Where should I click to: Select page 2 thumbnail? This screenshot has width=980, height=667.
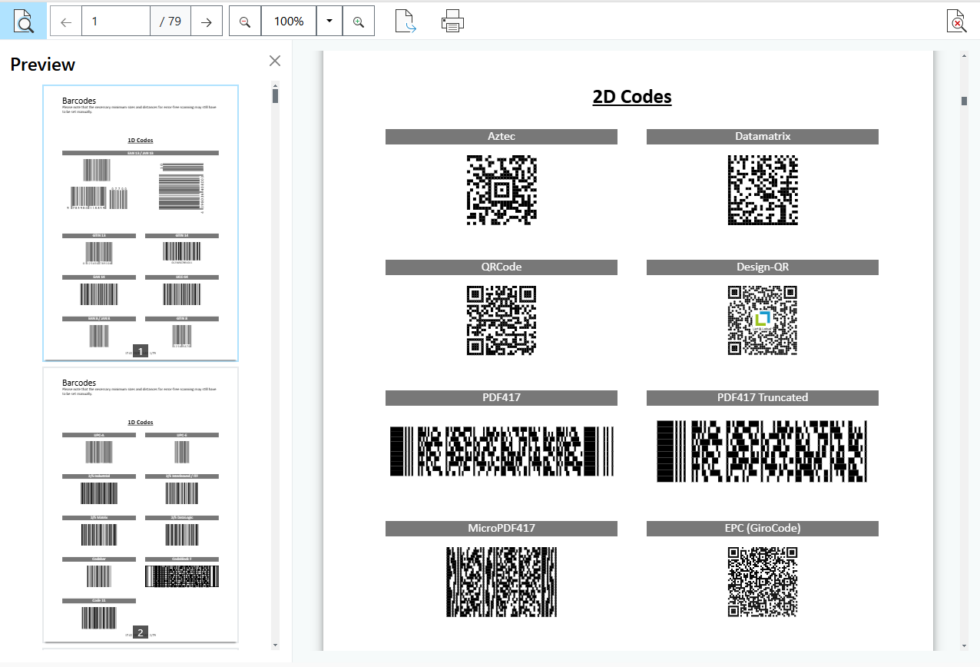coord(140,503)
